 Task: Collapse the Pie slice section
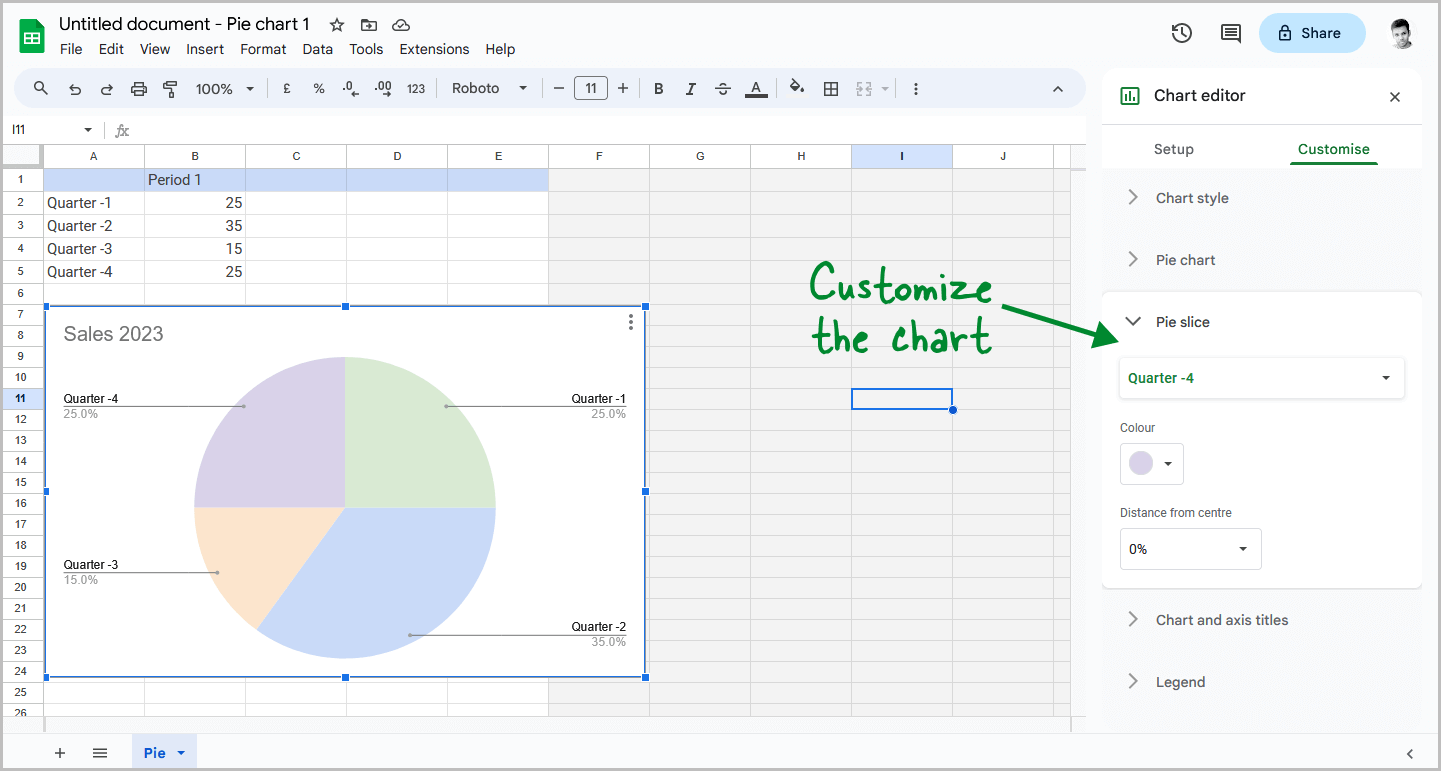point(1262,322)
